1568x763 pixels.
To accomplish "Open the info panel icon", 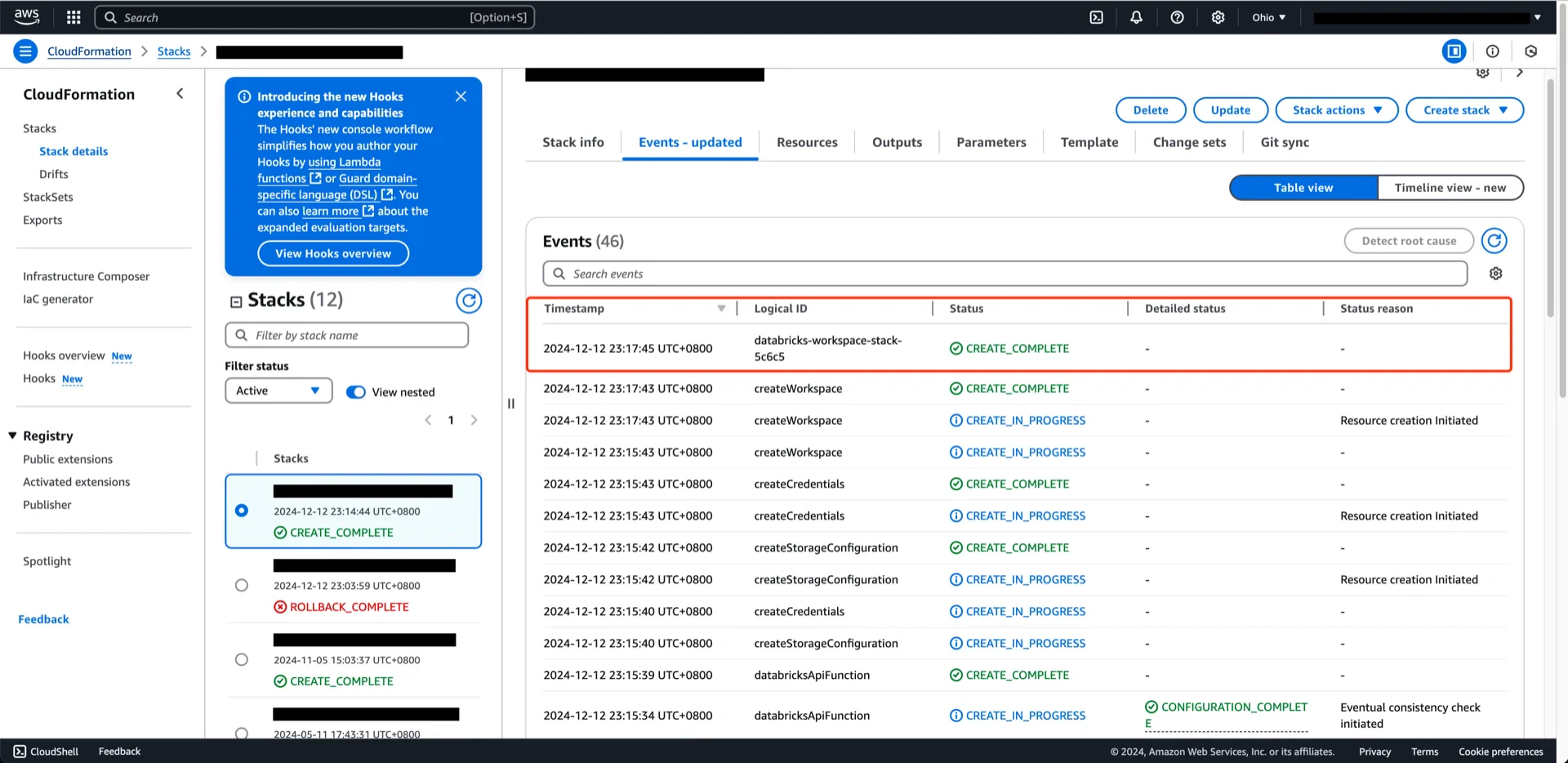I will (1492, 51).
